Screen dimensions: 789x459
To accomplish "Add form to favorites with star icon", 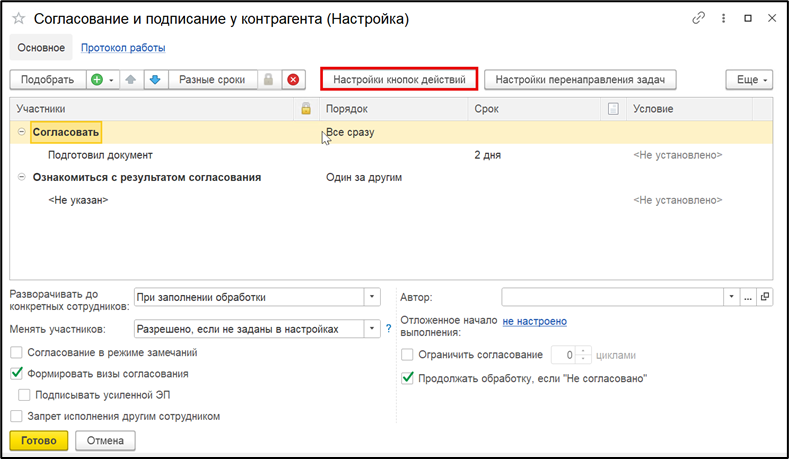I will coord(19,19).
